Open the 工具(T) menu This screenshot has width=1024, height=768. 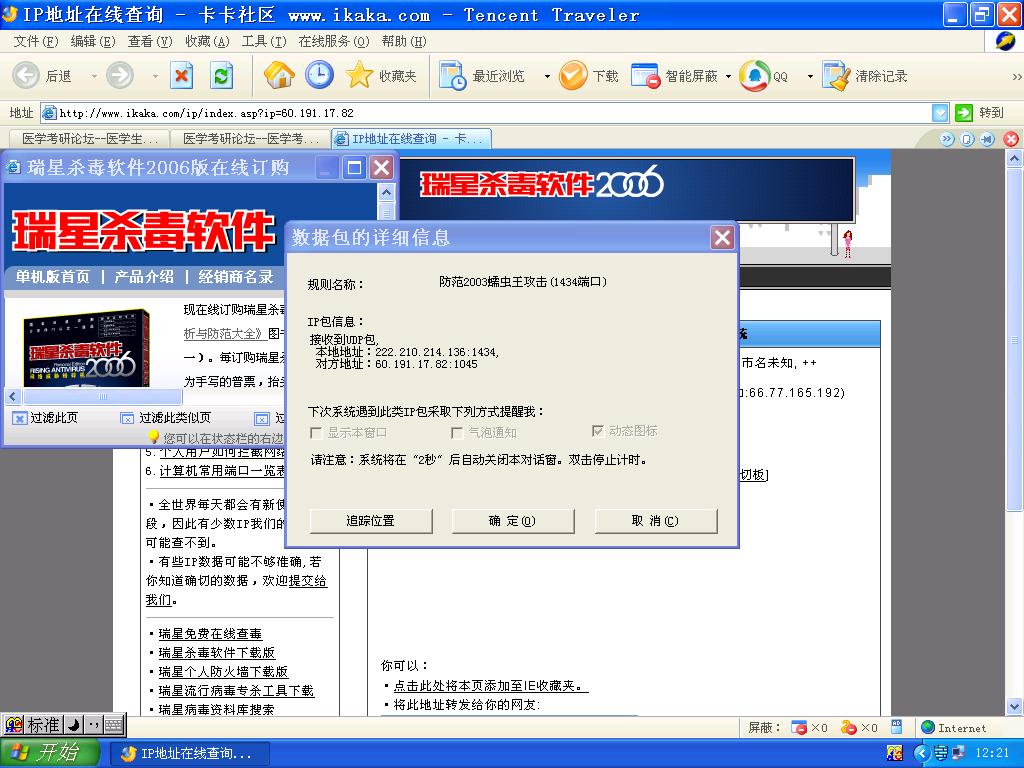[x=264, y=41]
